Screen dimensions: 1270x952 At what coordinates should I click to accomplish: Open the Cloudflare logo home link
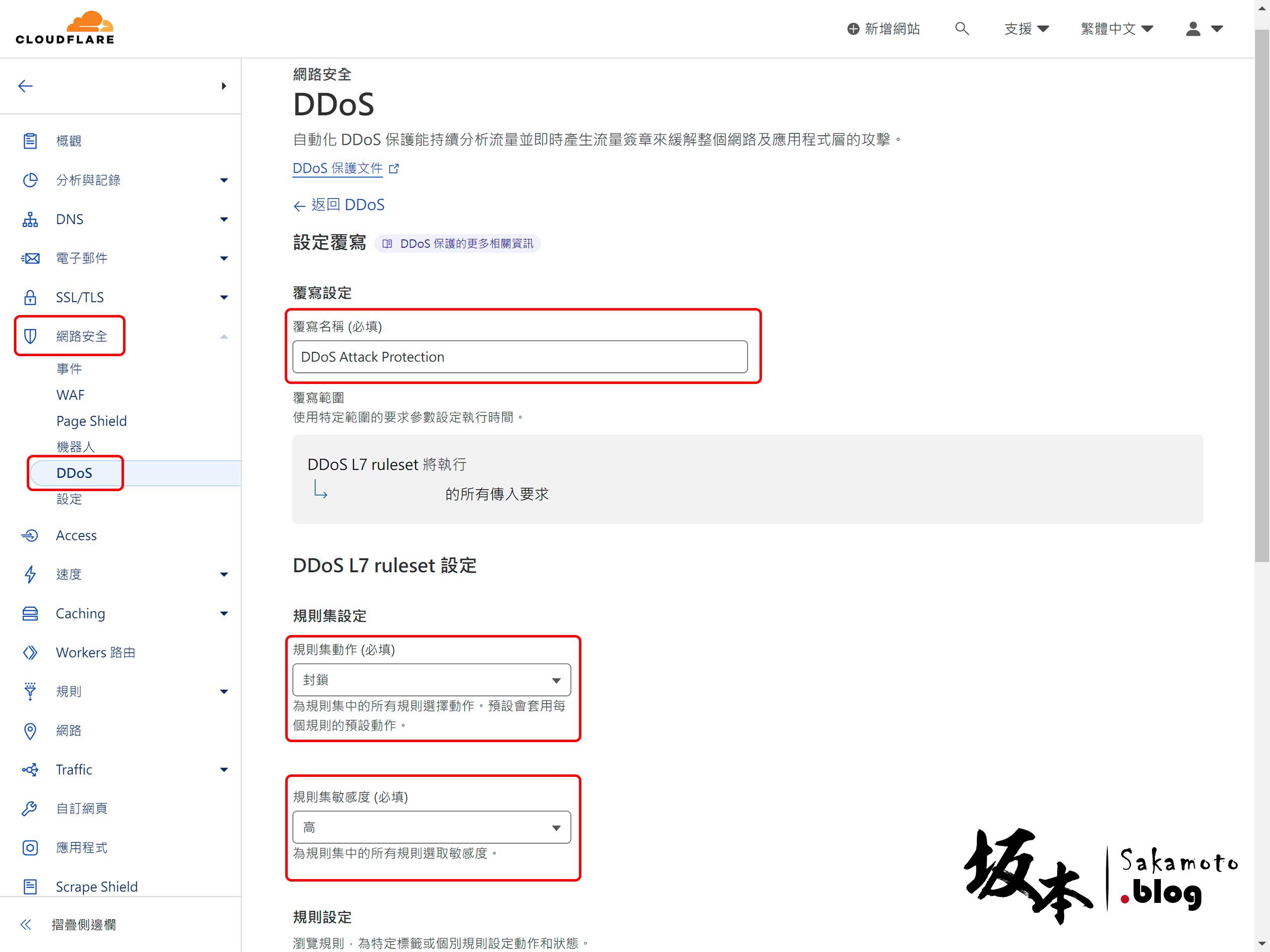65,28
